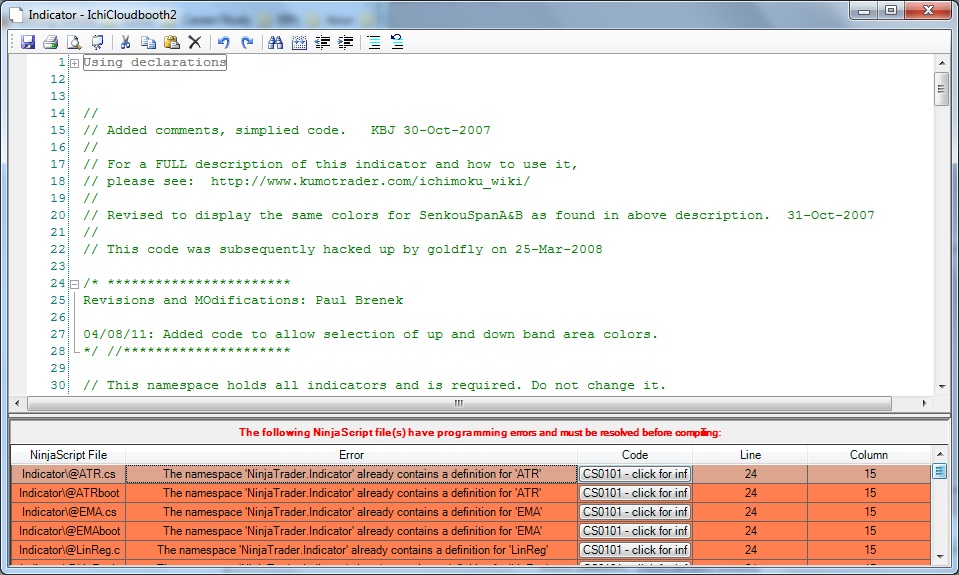Click the compile icon in toolbar

97,42
